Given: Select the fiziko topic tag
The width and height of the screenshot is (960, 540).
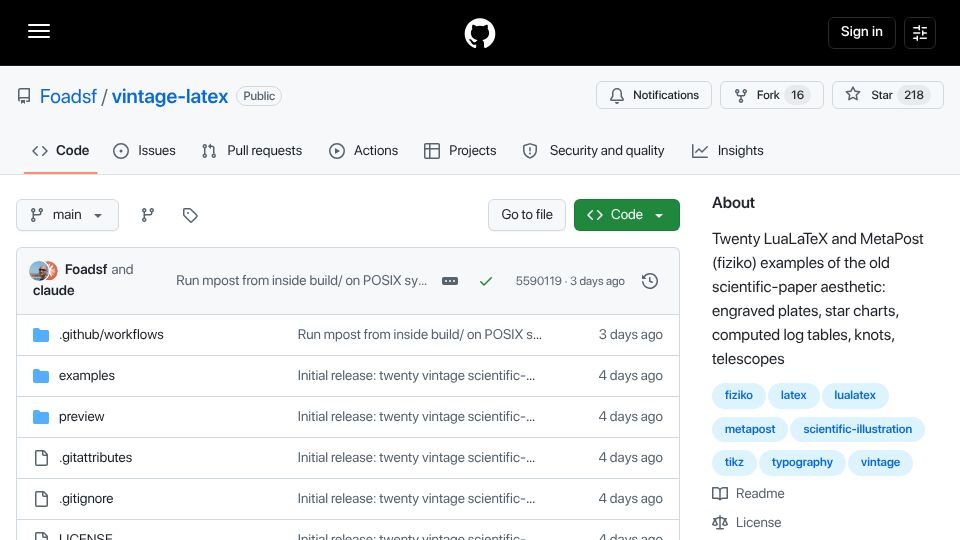Looking at the screenshot, I should pyautogui.click(x=738, y=396).
